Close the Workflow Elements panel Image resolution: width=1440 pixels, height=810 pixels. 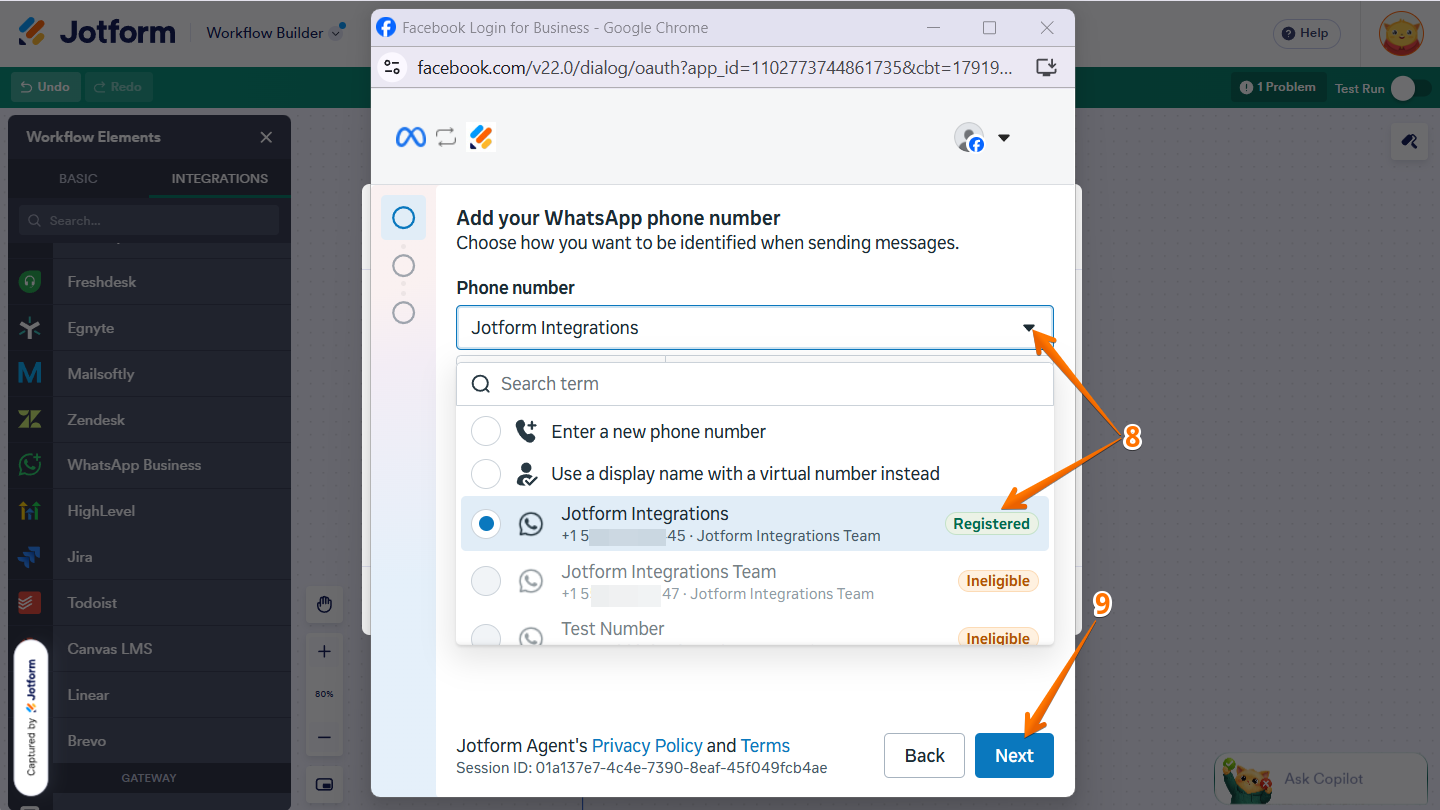[266, 137]
